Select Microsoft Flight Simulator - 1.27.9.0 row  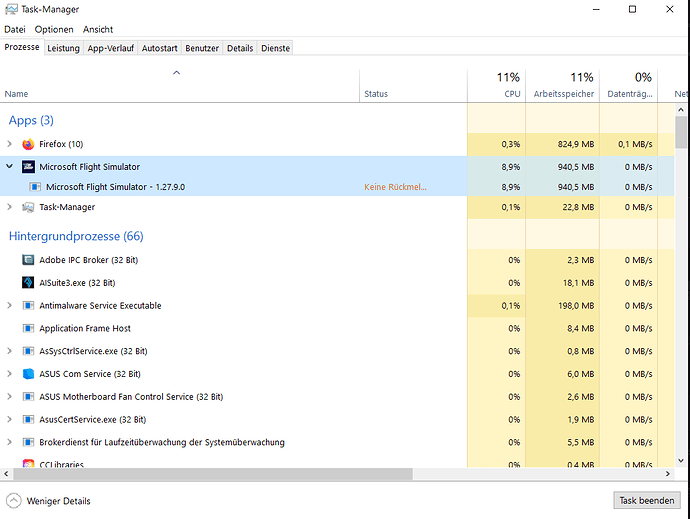(x=337, y=187)
